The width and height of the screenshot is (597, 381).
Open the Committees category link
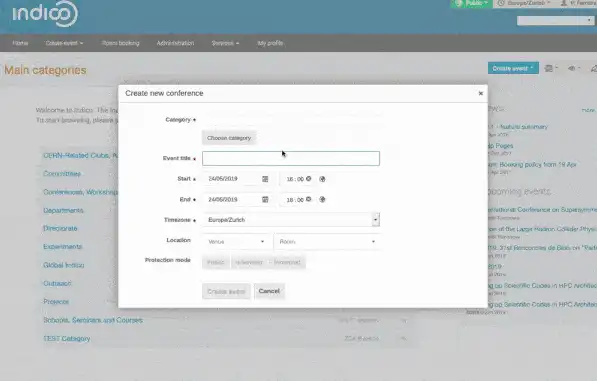(62, 174)
